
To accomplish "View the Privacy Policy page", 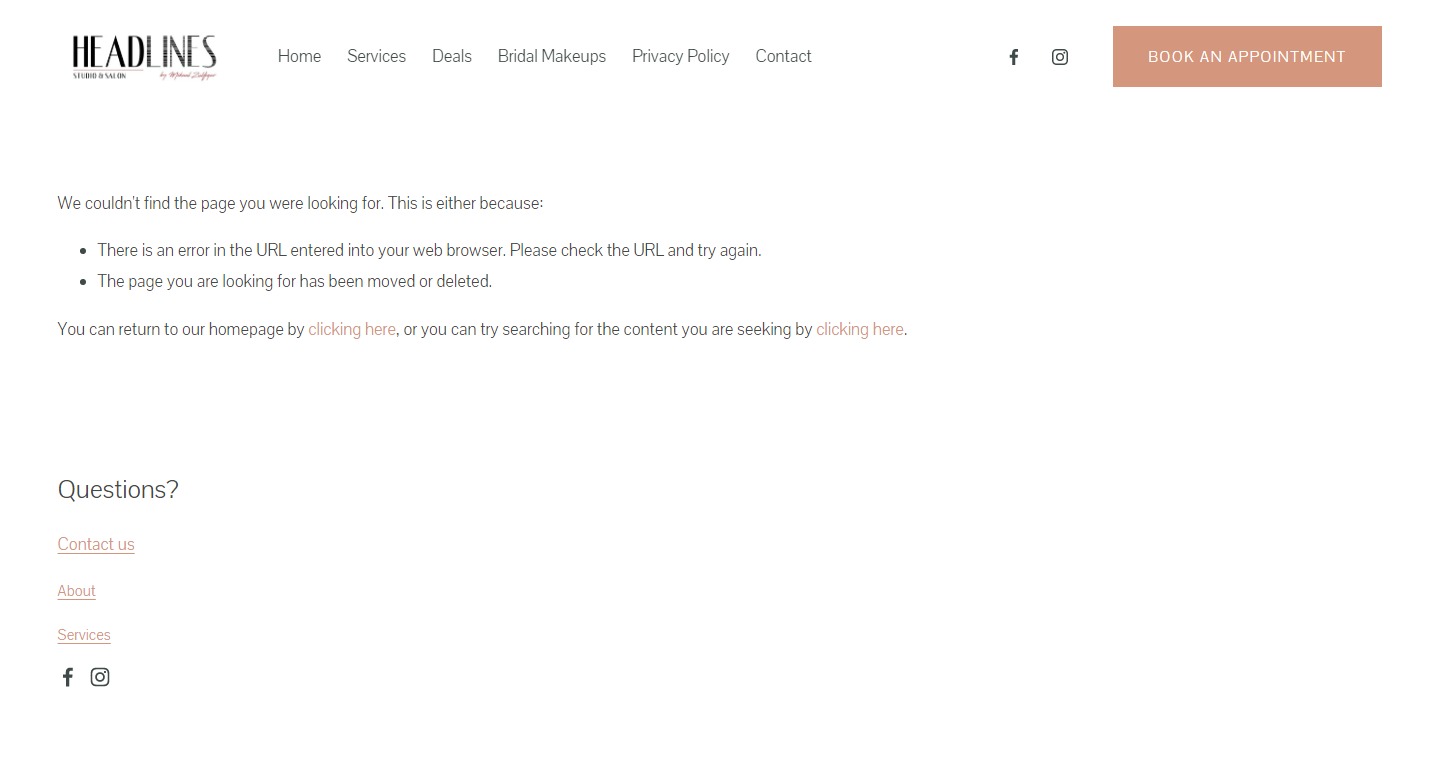I will pos(680,57).
